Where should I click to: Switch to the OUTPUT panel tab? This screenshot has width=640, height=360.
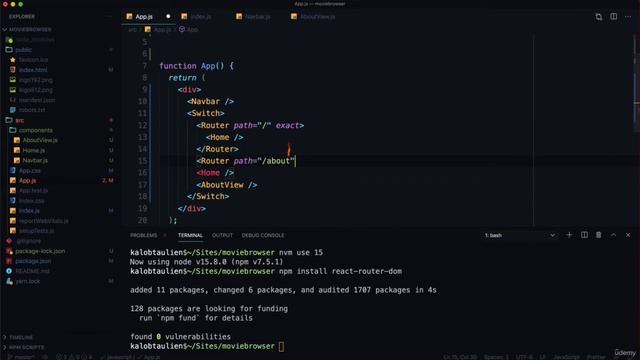point(222,236)
